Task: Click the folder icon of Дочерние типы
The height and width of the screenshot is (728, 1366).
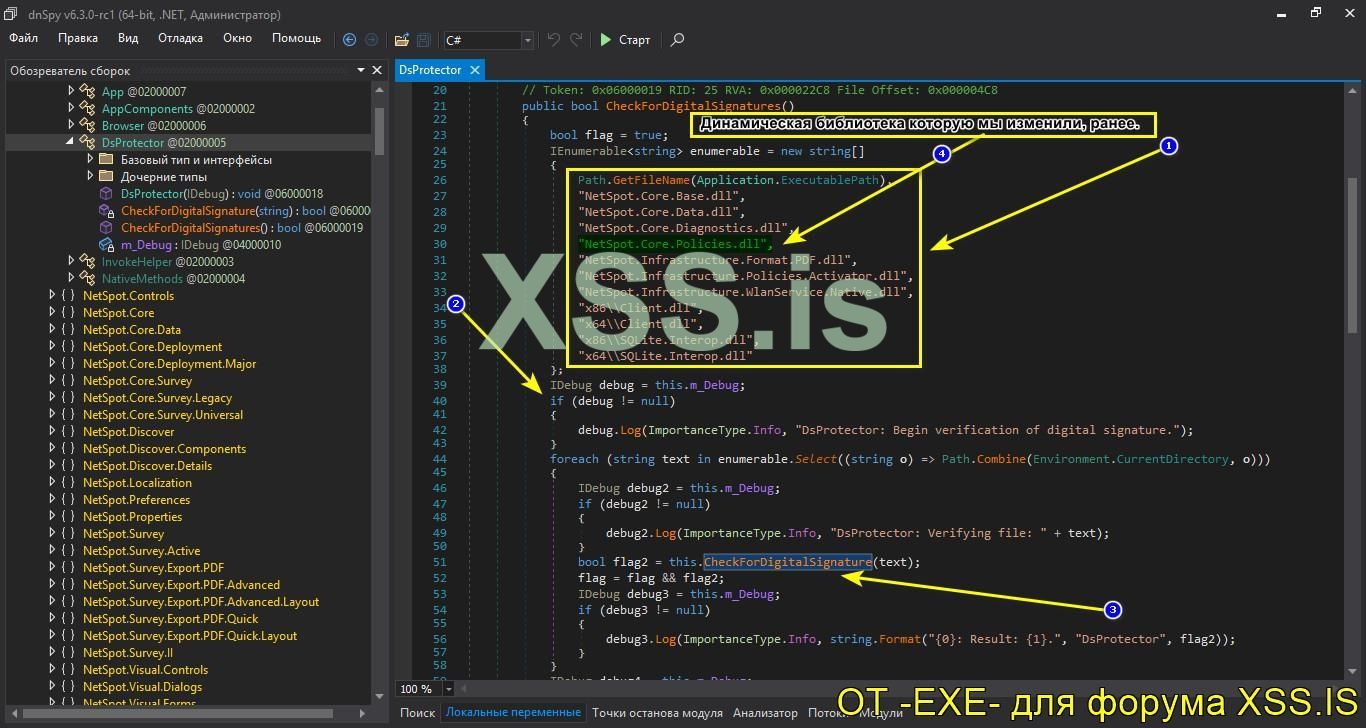Action: click(106, 177)
